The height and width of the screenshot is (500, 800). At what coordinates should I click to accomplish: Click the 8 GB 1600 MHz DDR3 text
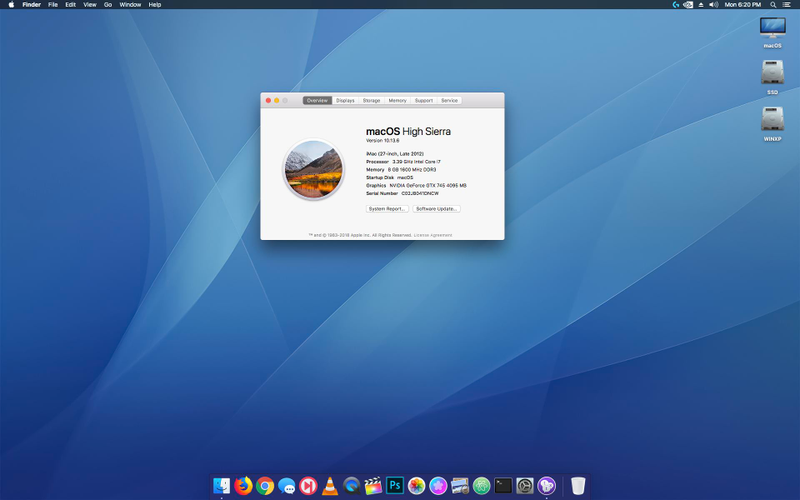pos(412,169)
